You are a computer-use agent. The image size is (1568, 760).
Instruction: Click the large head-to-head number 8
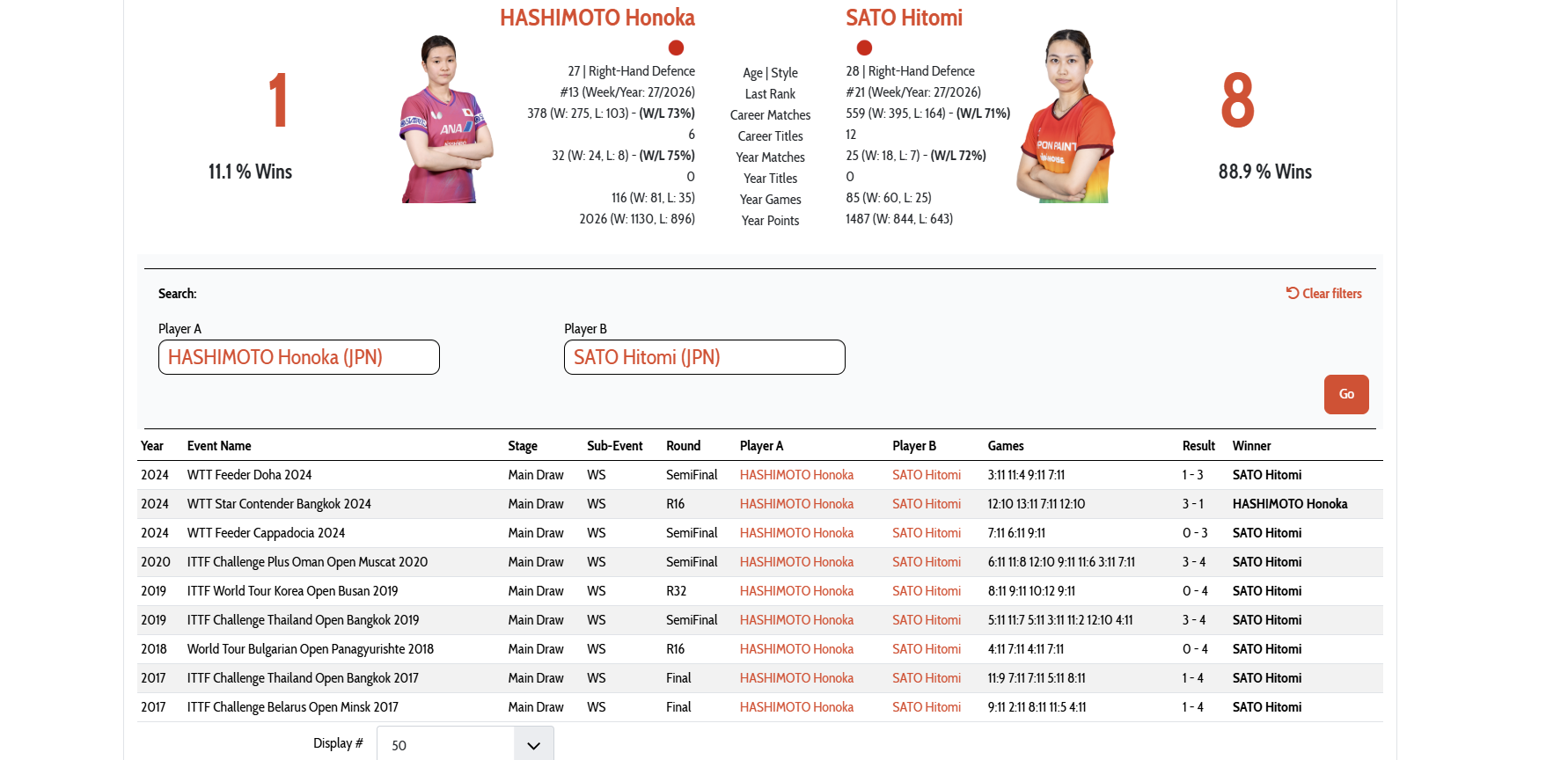(1237, 100)
